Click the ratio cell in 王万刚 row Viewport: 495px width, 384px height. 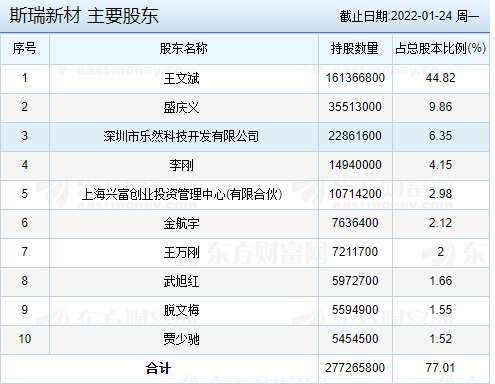pyautogui.click(x=441, y=252)
